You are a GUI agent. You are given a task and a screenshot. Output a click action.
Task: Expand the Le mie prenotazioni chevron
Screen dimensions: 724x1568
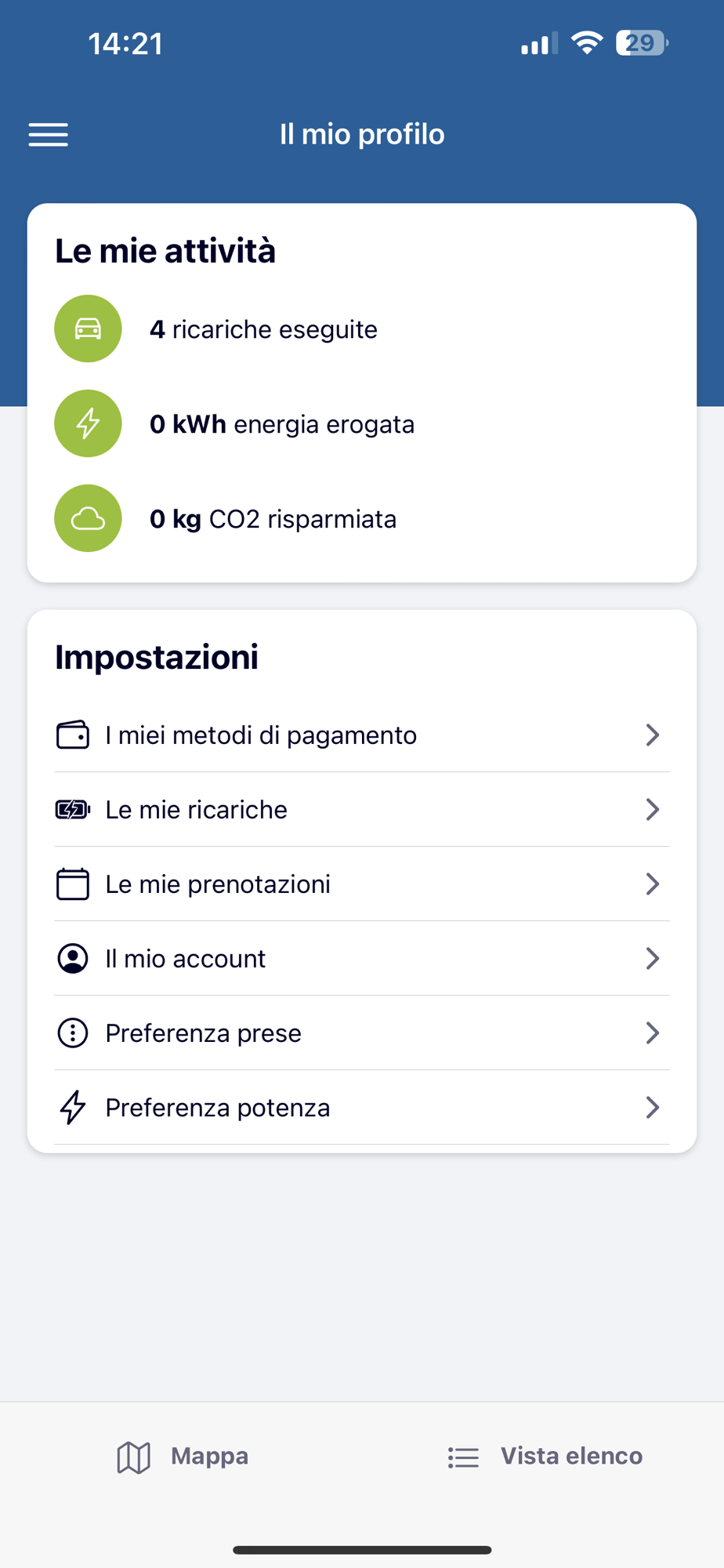652,884
